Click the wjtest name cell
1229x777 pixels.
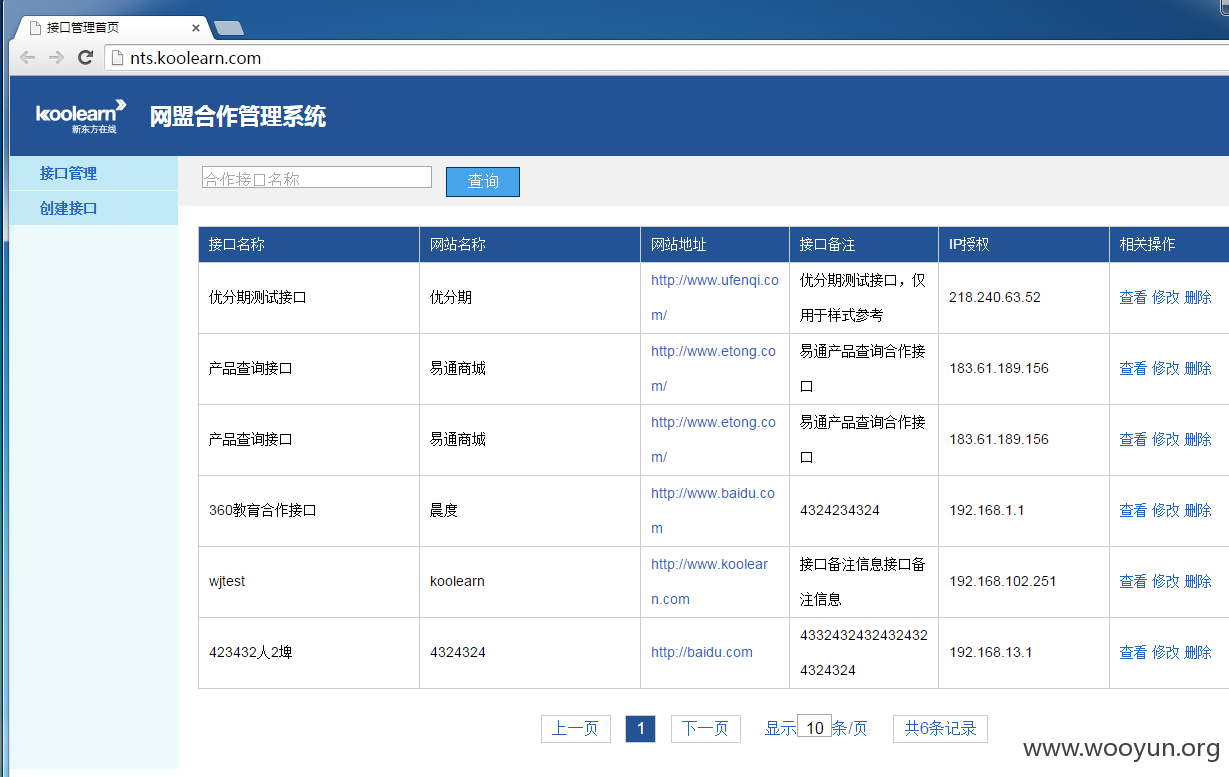tap(309, 581)
